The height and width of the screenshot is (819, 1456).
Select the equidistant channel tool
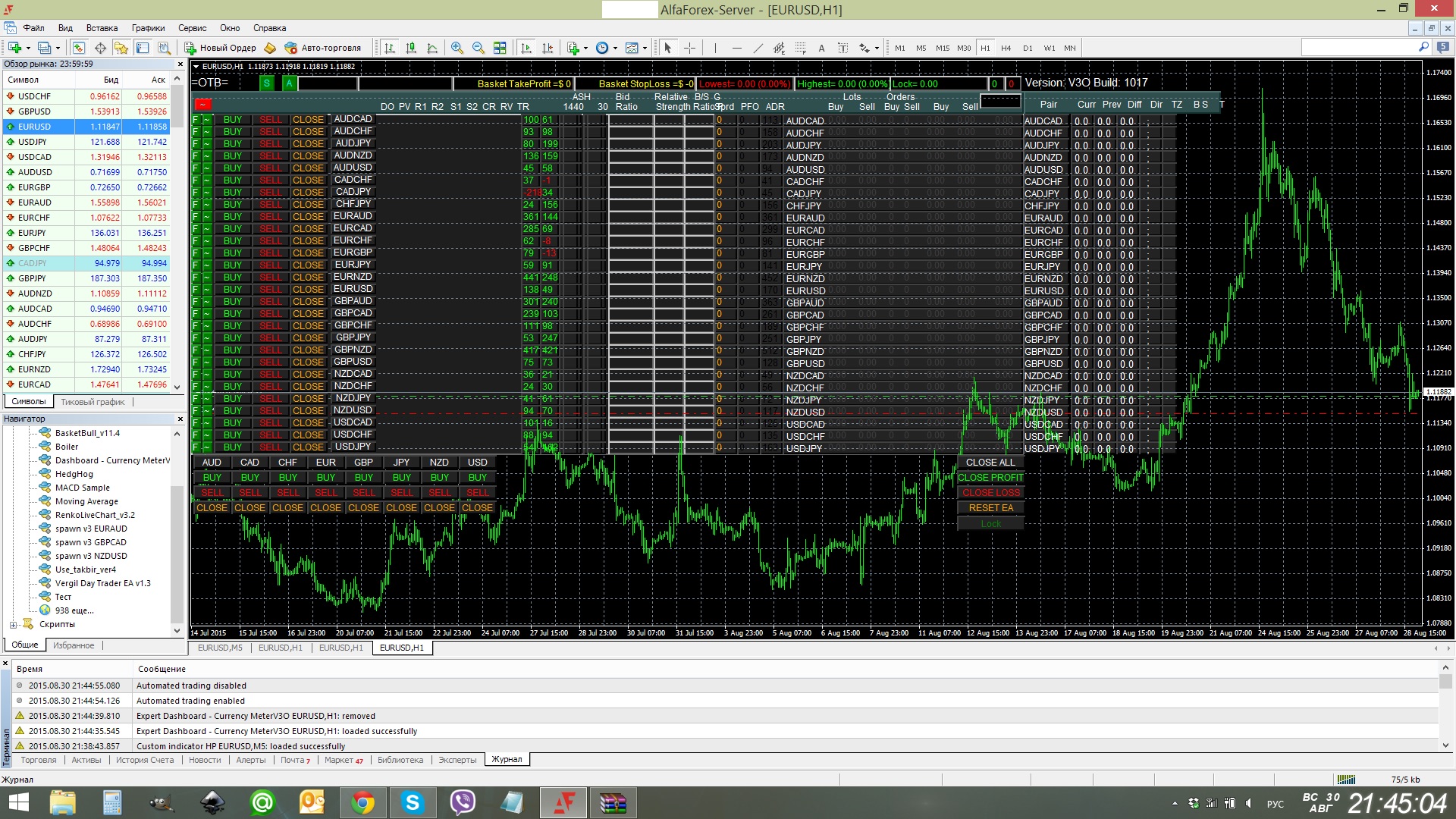(779, 48)
